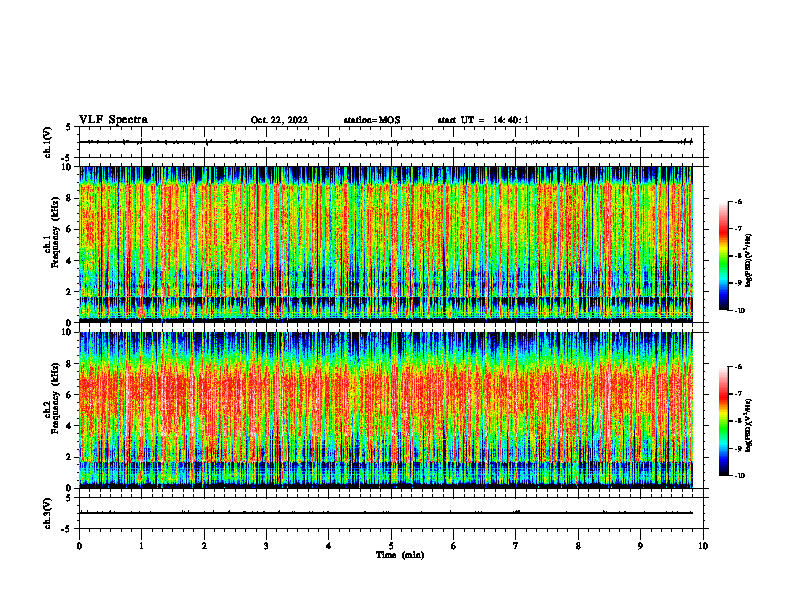The width and height of the screenshot is (792, 612).
Task: Click time axis tick label "7"
Action: click(x=516, y=546)
